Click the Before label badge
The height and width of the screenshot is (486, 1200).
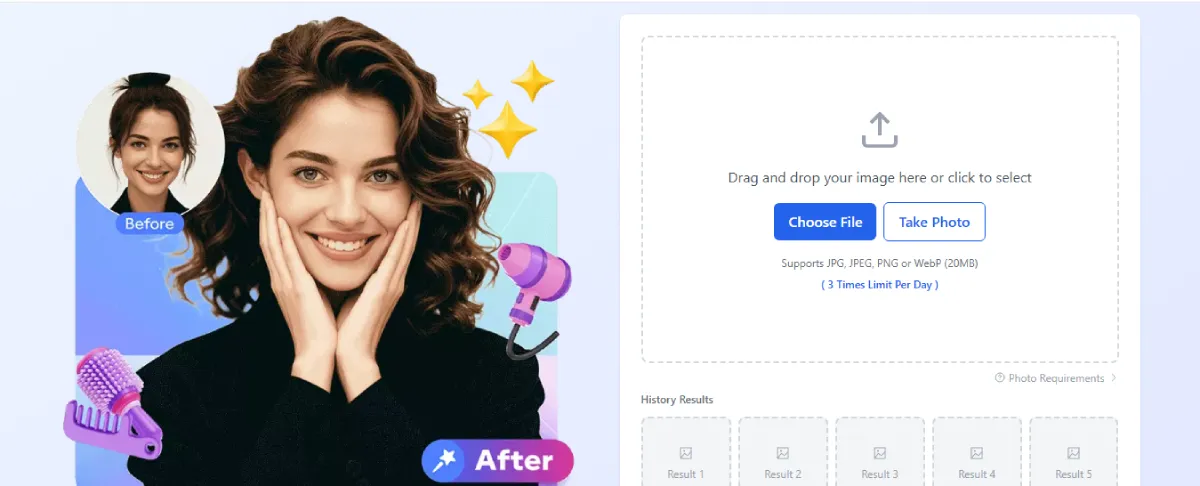[150, 224]
